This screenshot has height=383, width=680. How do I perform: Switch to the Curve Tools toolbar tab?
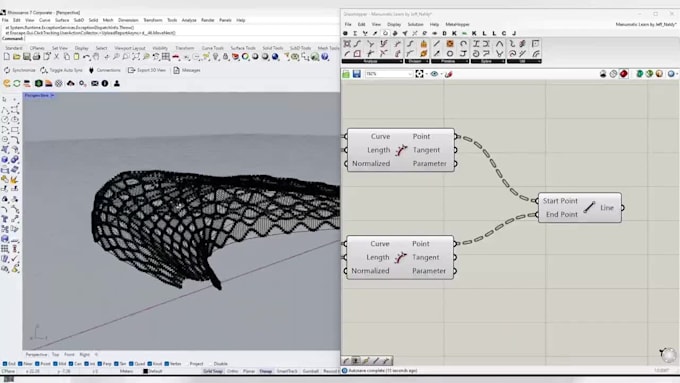coord(212,48)
